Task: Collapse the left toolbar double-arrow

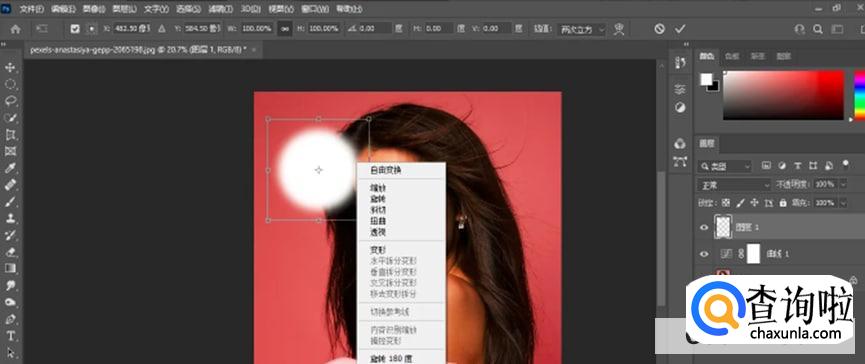Action: click(4, 45)
